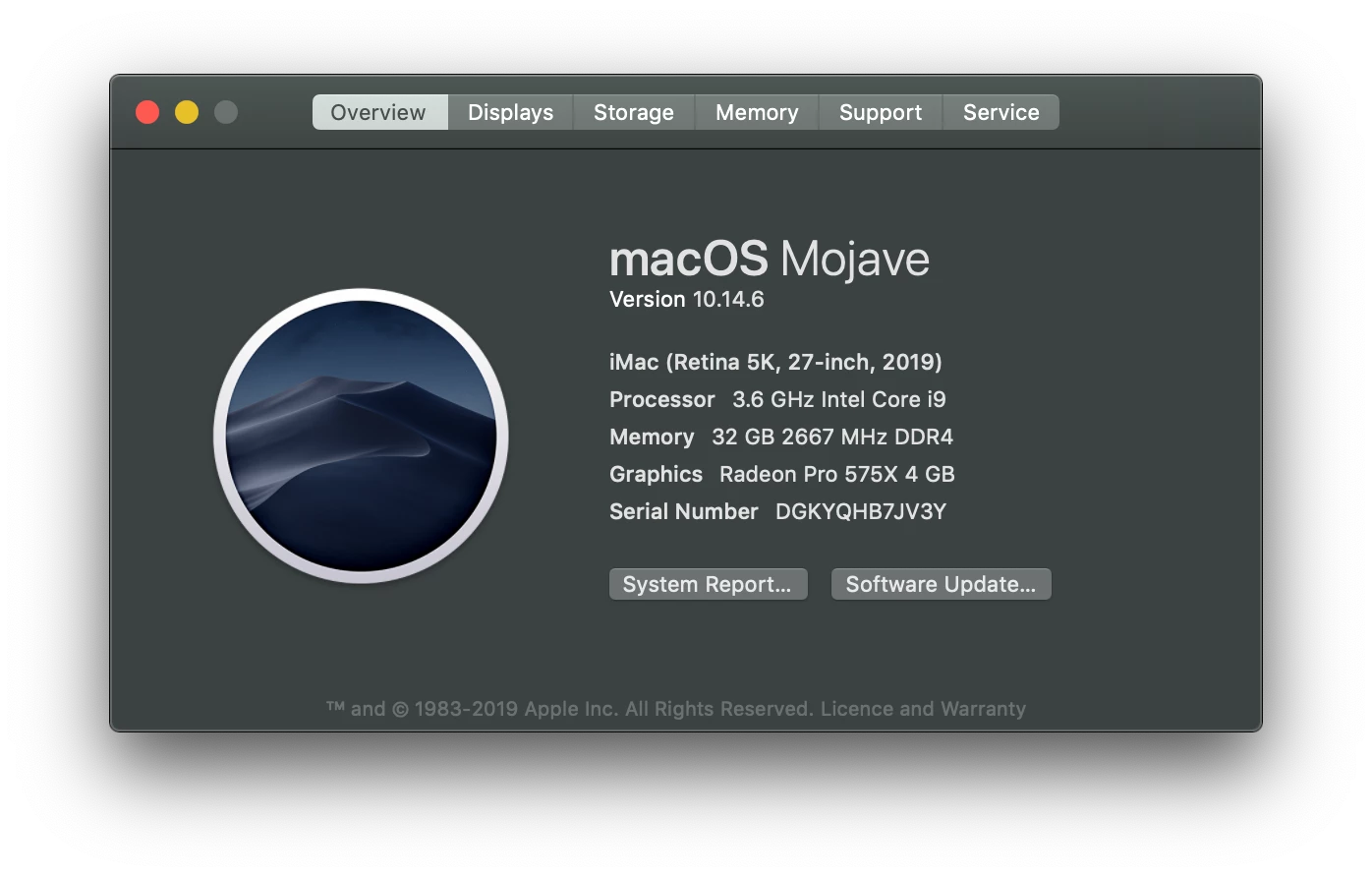This screenshot has width=1372, height=877.
Task: Click the disabled grey zoom button
Action: (x=226, y=112)
